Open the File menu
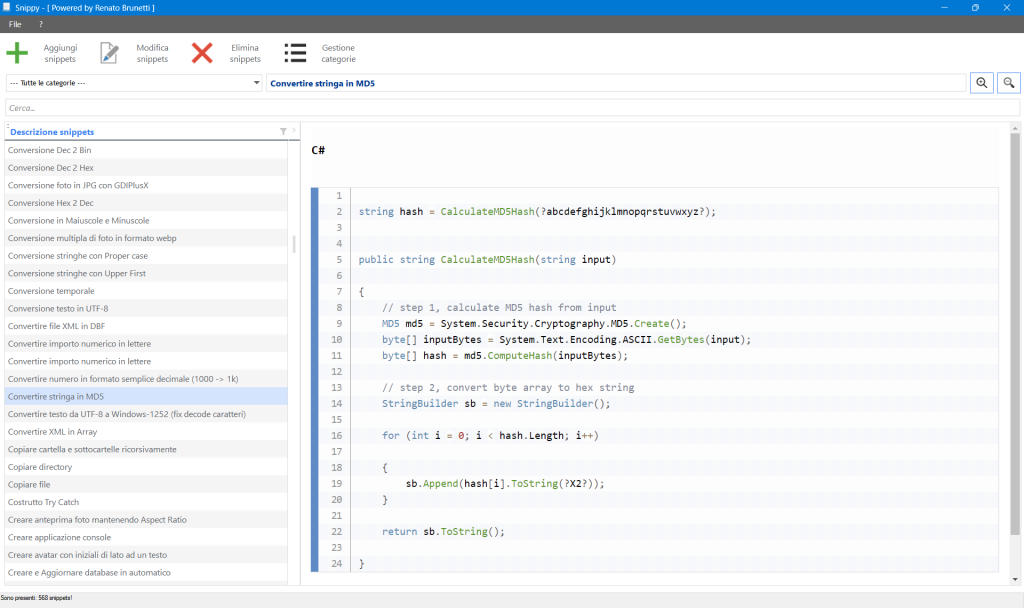 15,24
